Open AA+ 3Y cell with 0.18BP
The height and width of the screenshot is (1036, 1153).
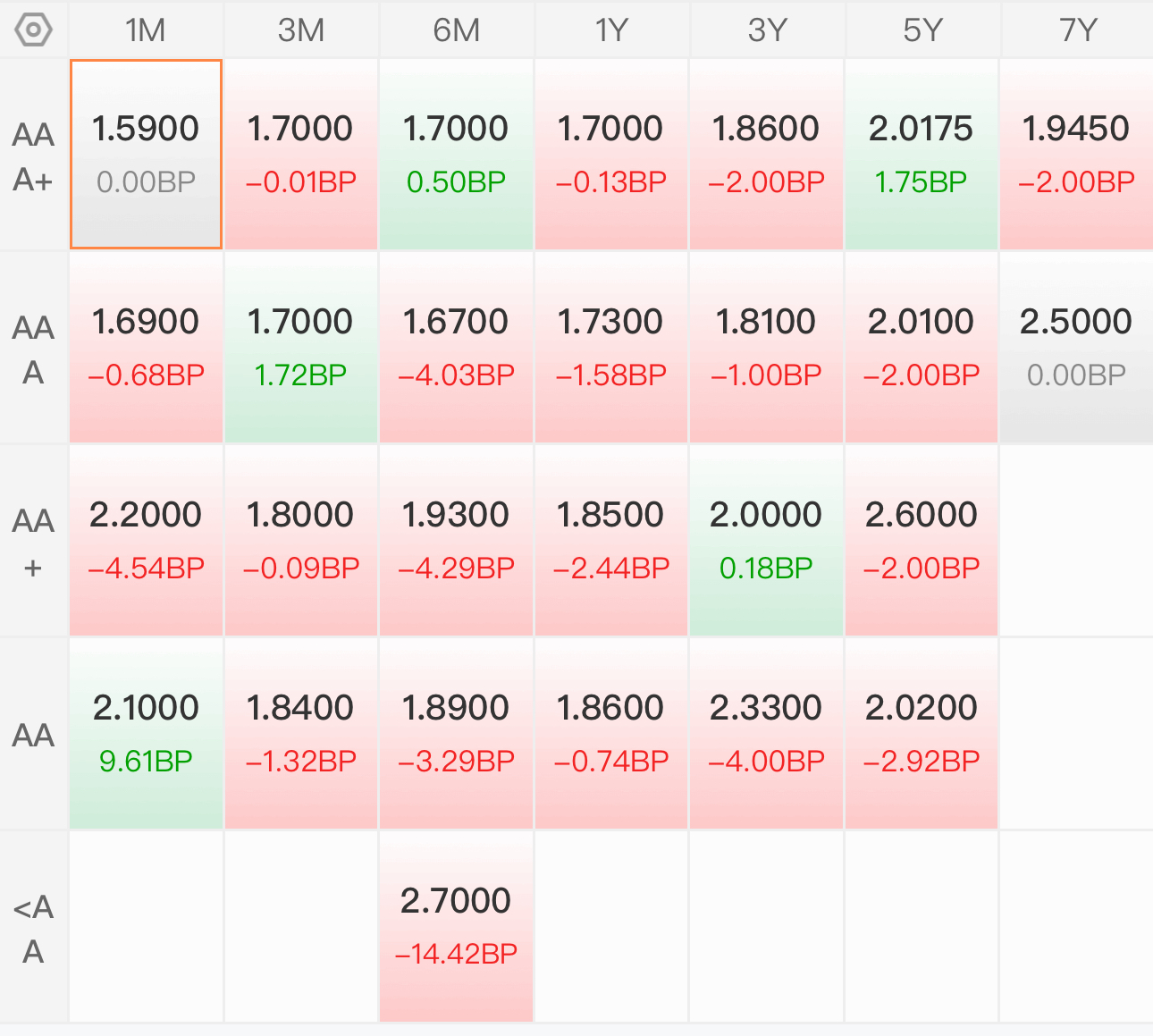pos(767,541)
